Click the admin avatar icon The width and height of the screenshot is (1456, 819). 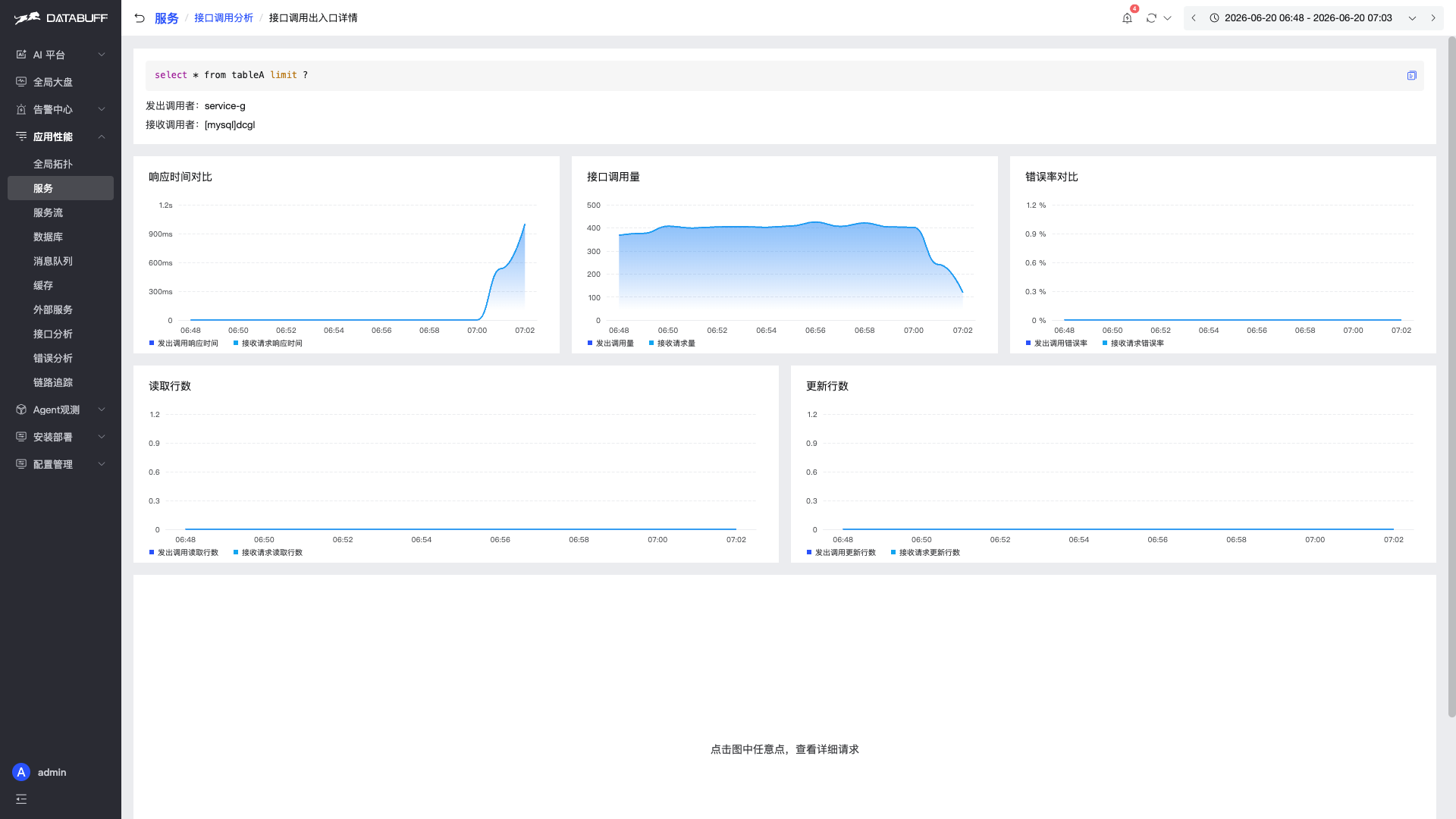pyautogui.click(x=21, y=772)
